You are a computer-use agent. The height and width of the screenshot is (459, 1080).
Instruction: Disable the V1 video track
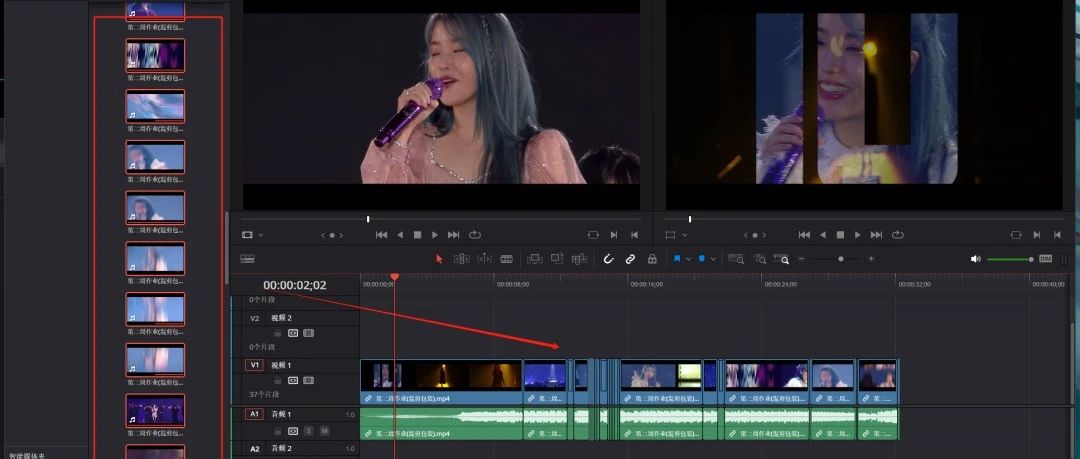(309, 380)
